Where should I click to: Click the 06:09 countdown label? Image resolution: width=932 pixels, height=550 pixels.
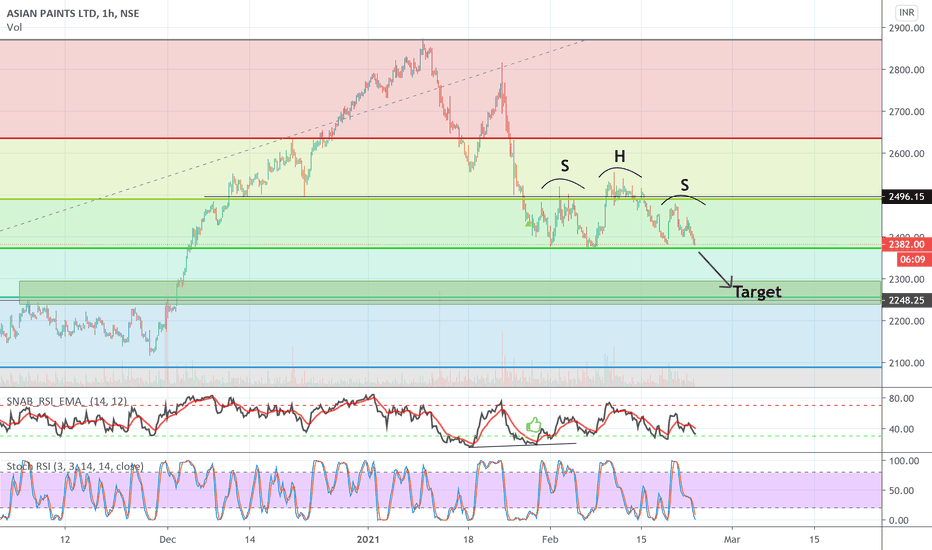pyautogui.click(x=912, y=259)
